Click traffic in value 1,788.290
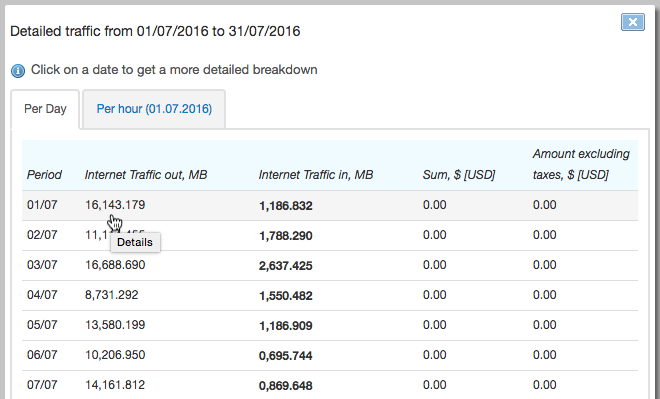Viewport: 660px width, 399px height. [x=286, y=236]
